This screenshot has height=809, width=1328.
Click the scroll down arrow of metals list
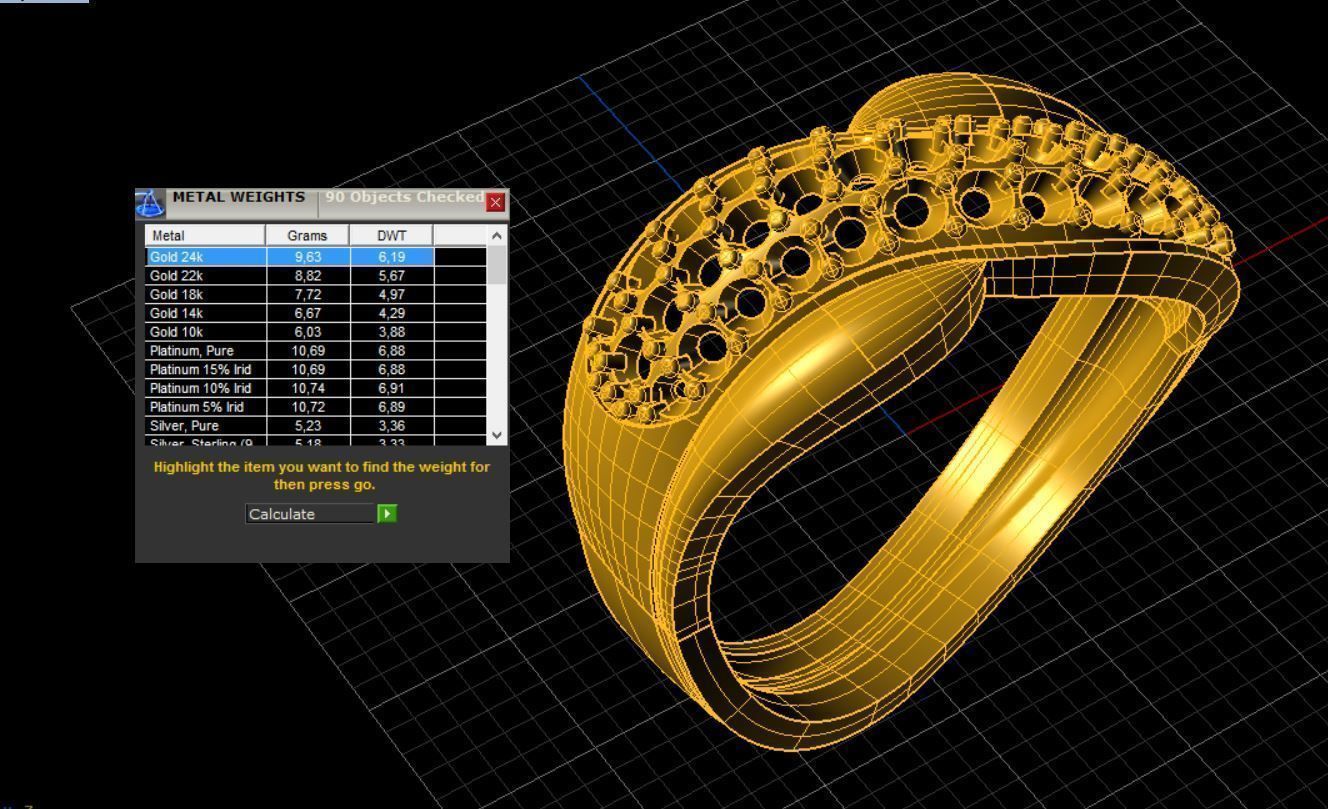pyautogui.click(x=497, y=435)
